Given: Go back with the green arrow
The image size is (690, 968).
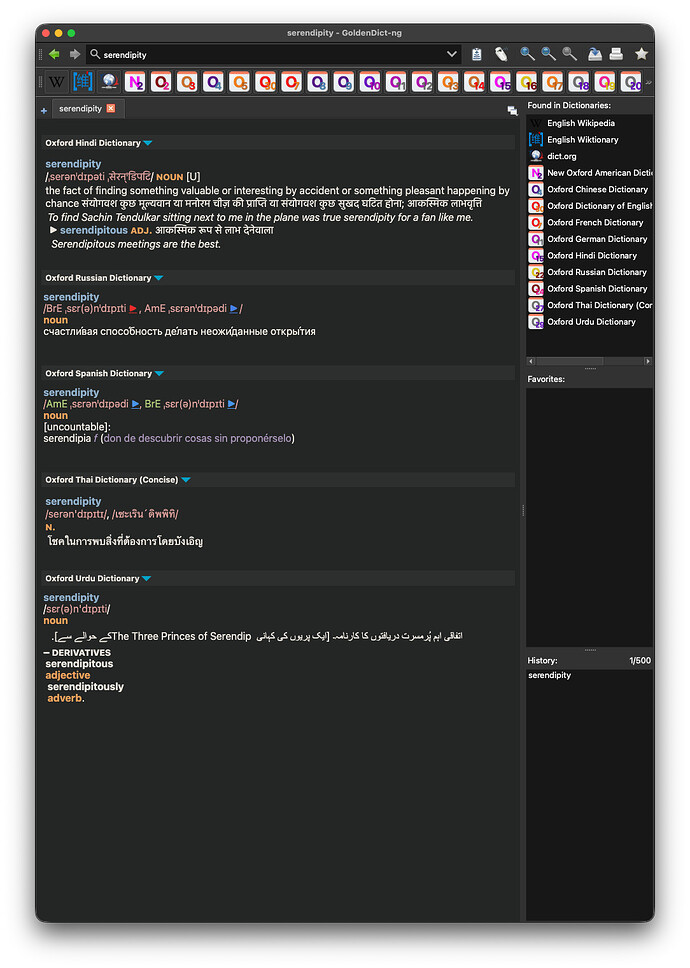Looking at the screenshot, I should point(54,54).
